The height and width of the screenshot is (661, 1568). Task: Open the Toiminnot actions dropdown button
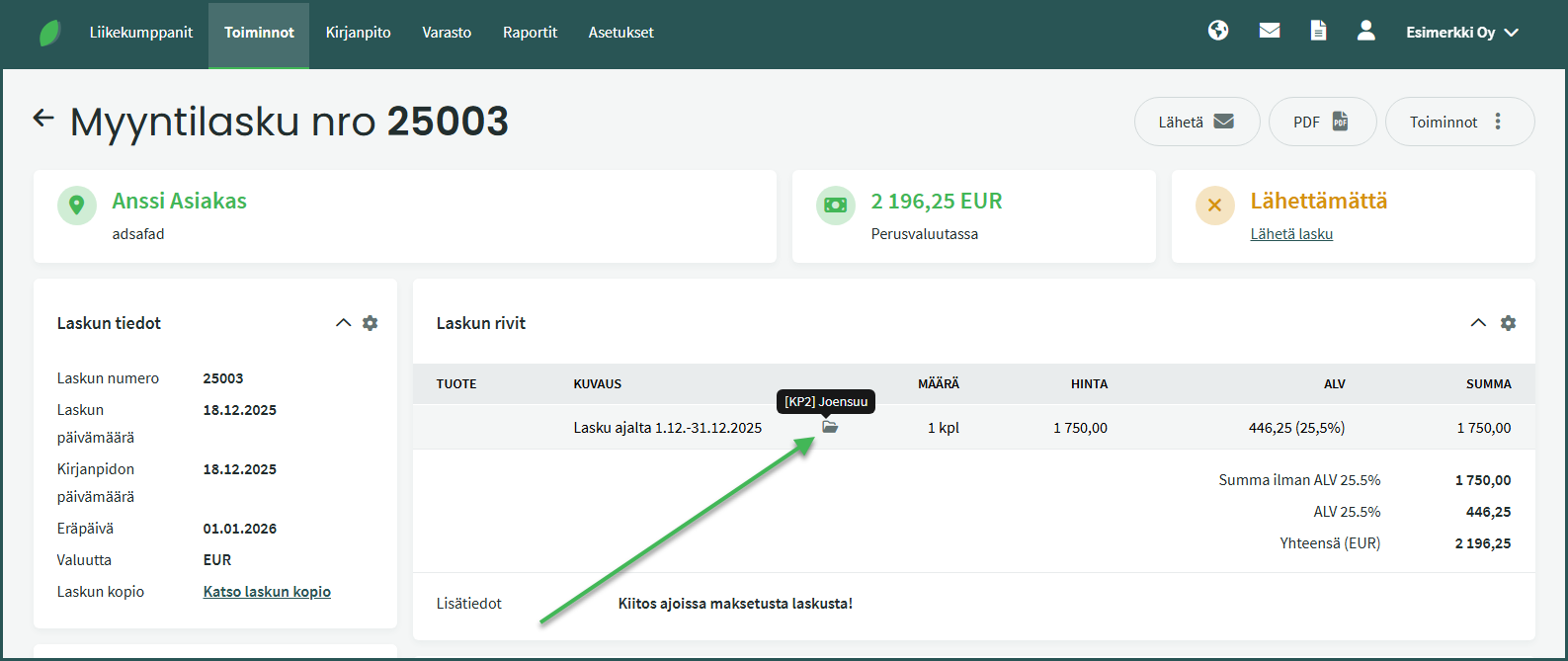[1459, 122]
